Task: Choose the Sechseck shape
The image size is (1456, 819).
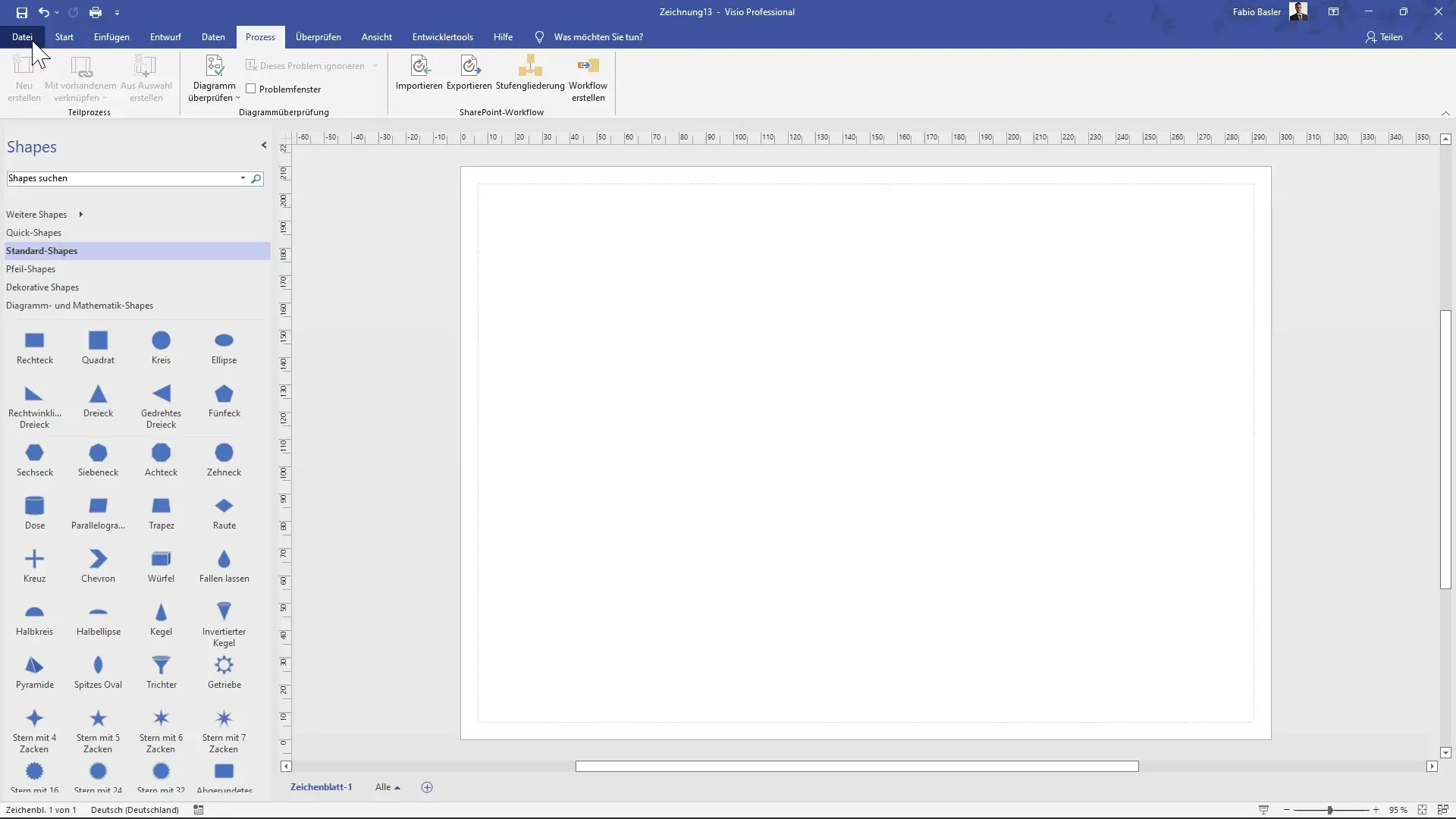Action: [x=35, y=460]
